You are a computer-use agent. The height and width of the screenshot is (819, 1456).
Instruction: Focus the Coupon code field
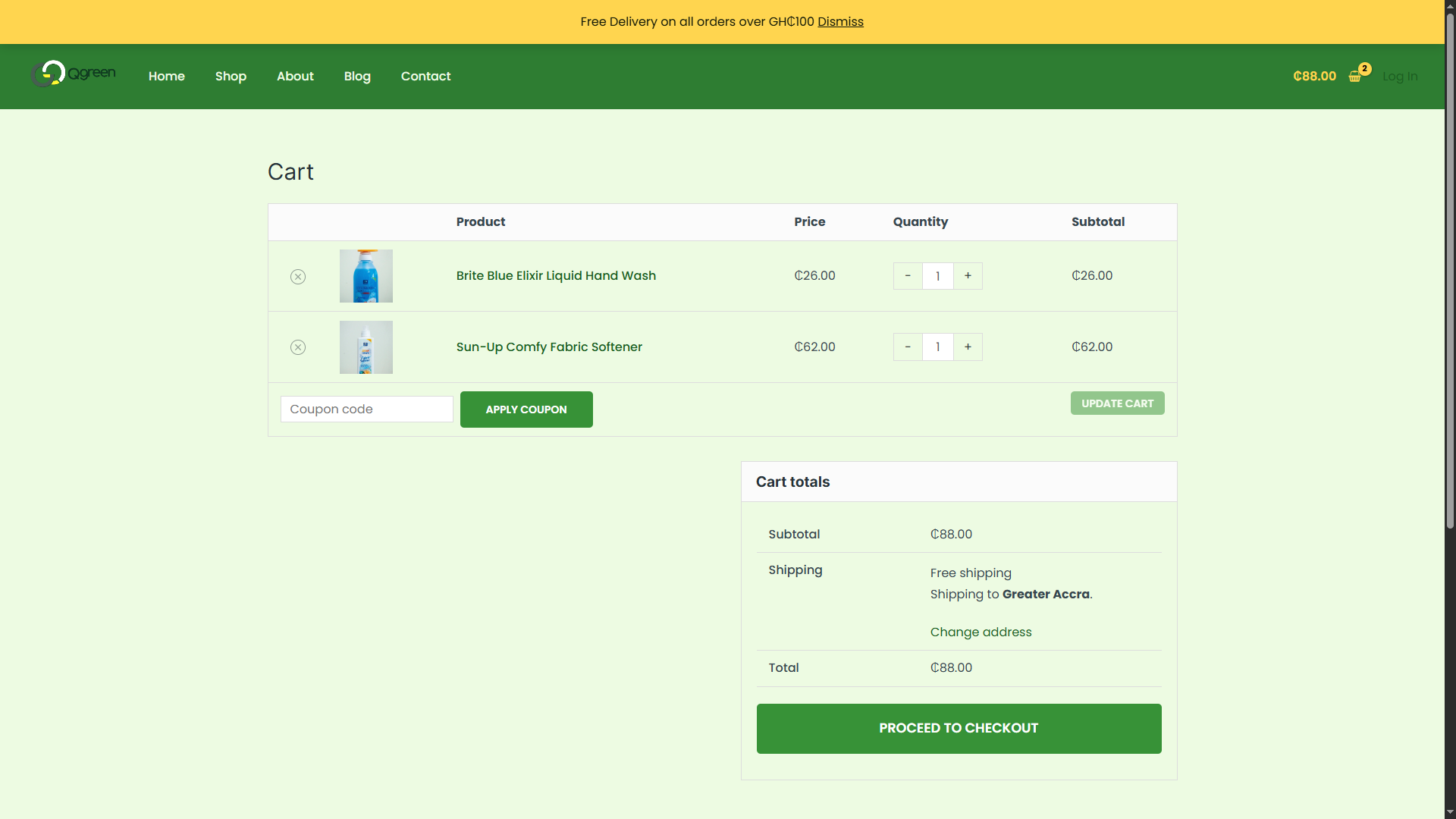coord(367,409)
